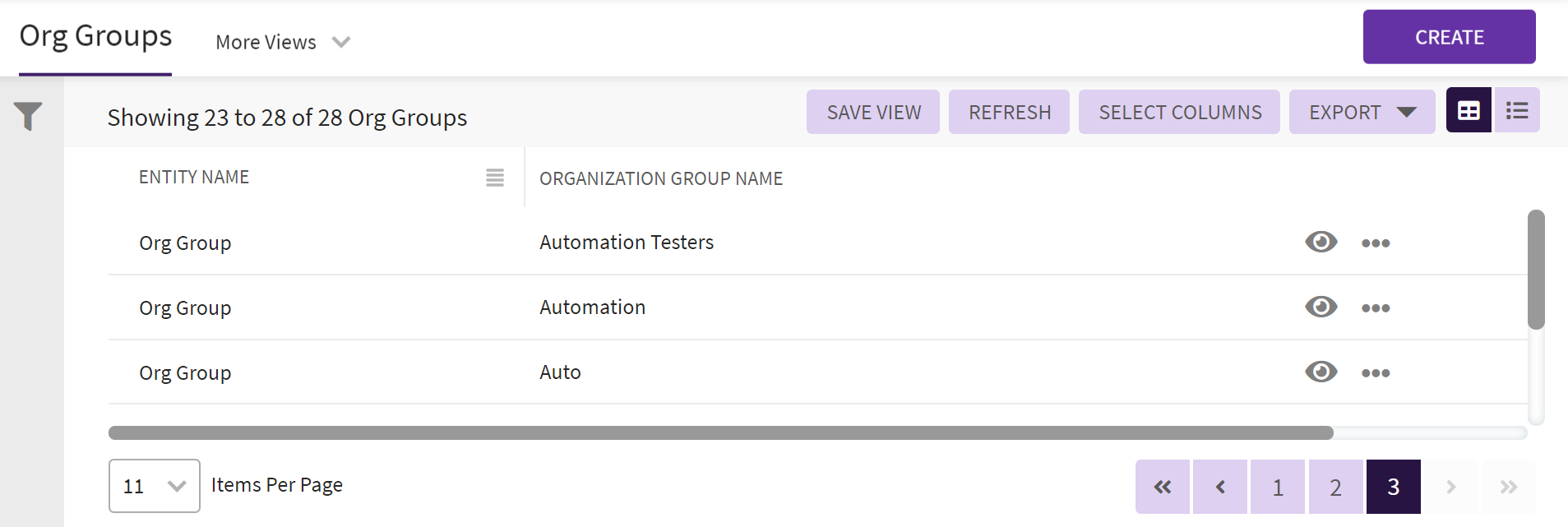This screenshot has height=527, width=1568.
Task: View the Automation Testers org group
Action: (x=1321, y=242)
